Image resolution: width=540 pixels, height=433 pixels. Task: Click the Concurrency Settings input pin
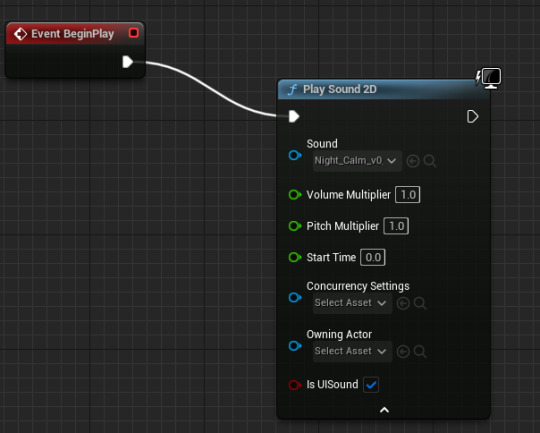pos(295,297)
